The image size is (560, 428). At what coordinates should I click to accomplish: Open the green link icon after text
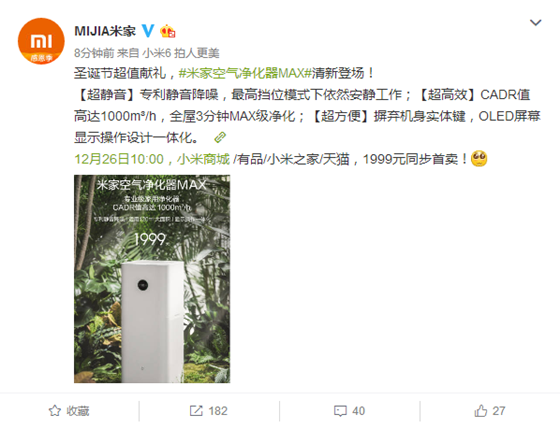[x=220, y=138]
